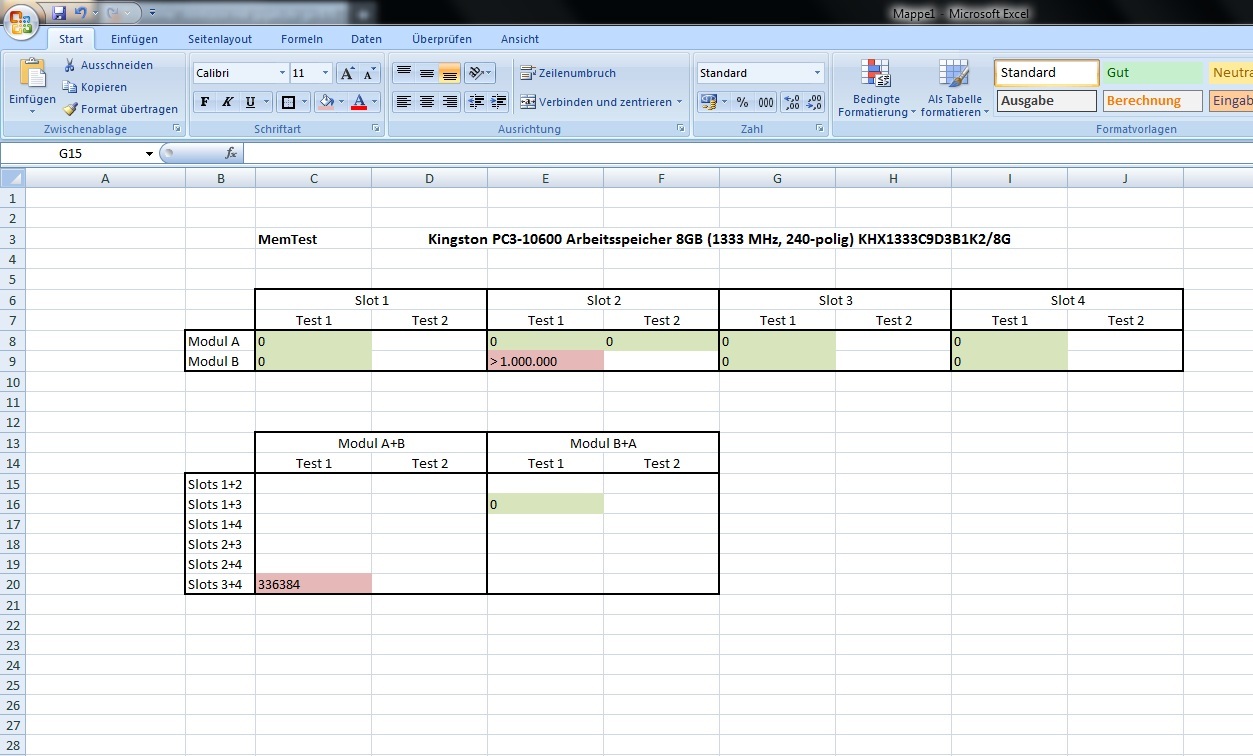Toggle italic formatting (K)
The height and width of the screenshot is (756, 1253).
click(x=228, y=102)
